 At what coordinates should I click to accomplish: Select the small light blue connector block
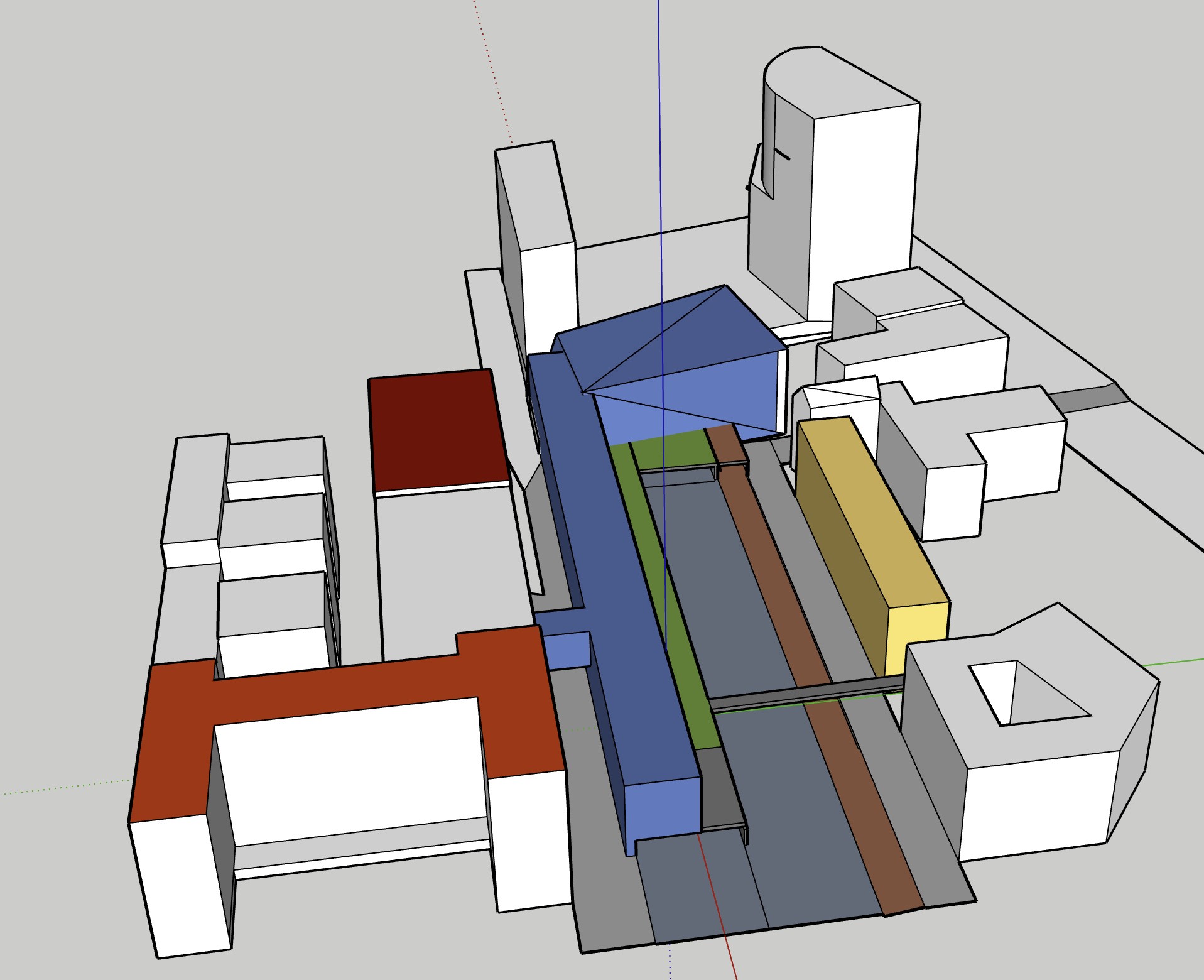coord(567,651)
